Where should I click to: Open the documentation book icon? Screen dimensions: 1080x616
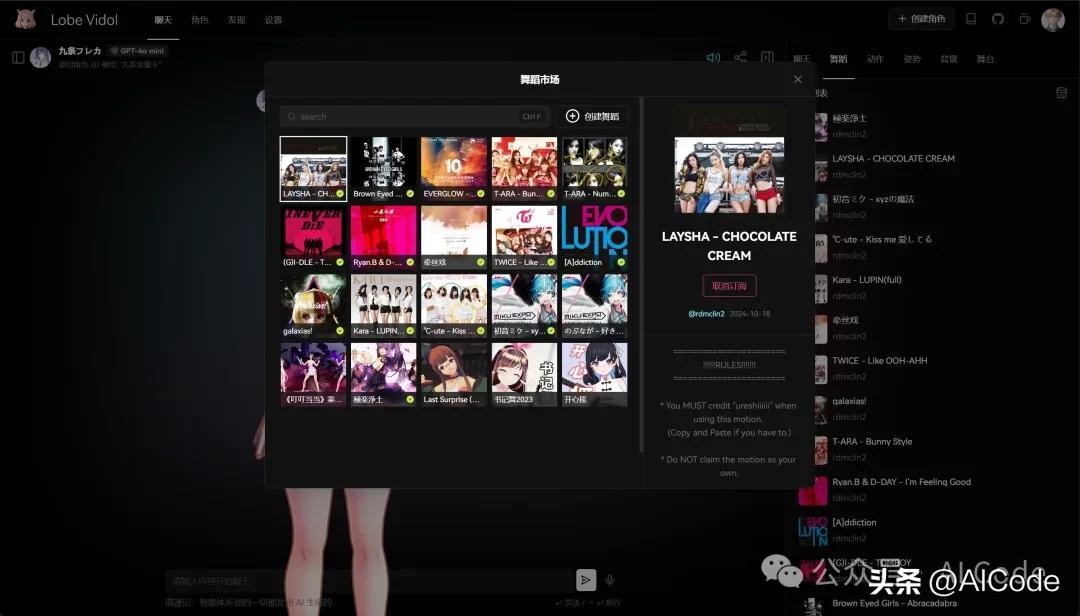click(970, 19)
